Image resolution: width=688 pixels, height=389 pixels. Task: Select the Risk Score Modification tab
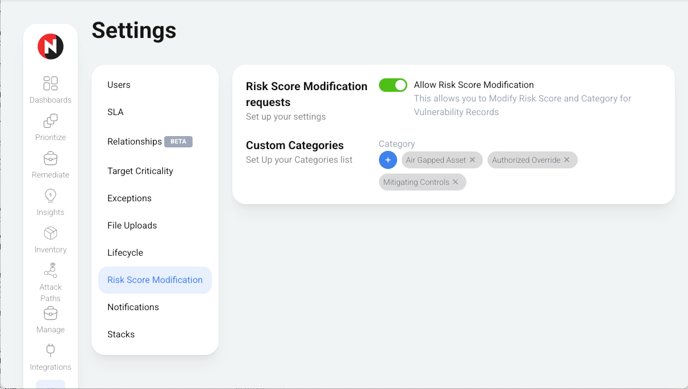(155, 280)
